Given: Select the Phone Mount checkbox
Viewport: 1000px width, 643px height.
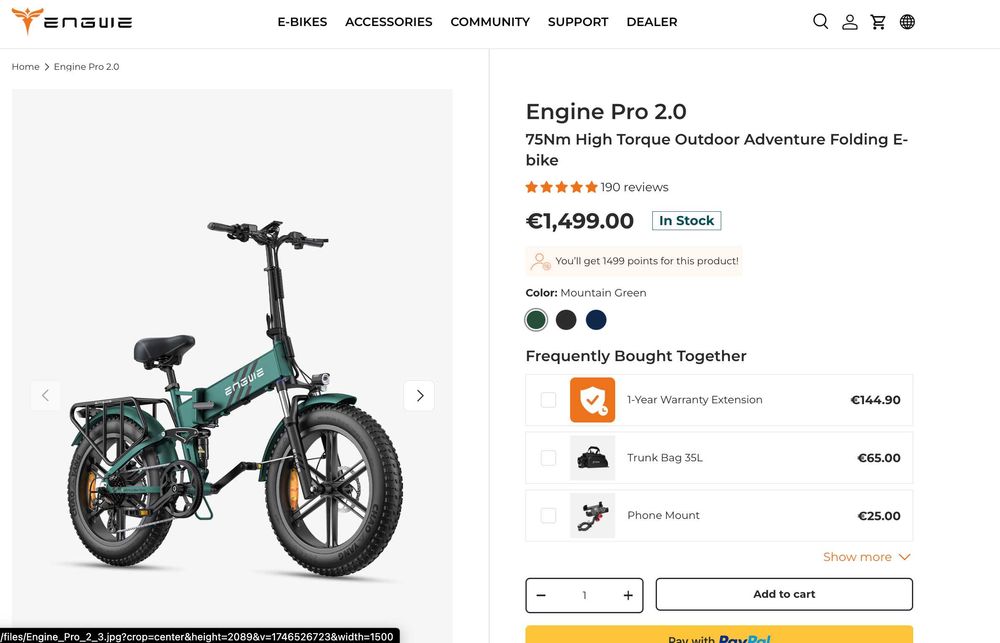Looking at the screenshot, I should tap(548, 516).
